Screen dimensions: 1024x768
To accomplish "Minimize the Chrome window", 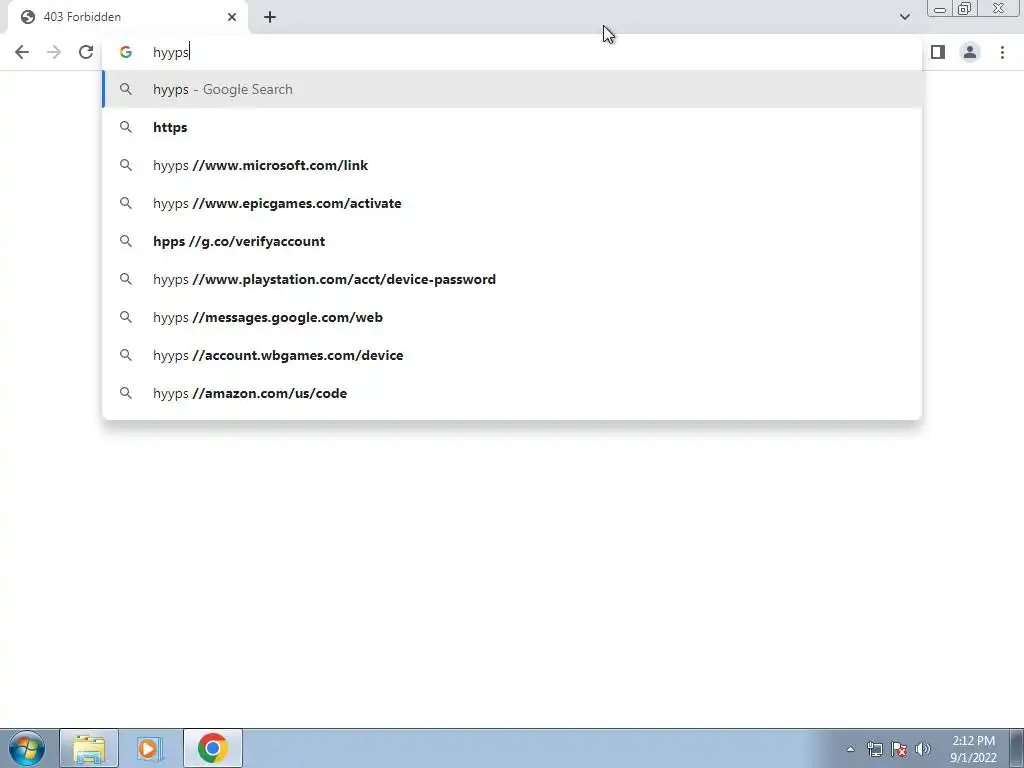I will tap(940, 9).
